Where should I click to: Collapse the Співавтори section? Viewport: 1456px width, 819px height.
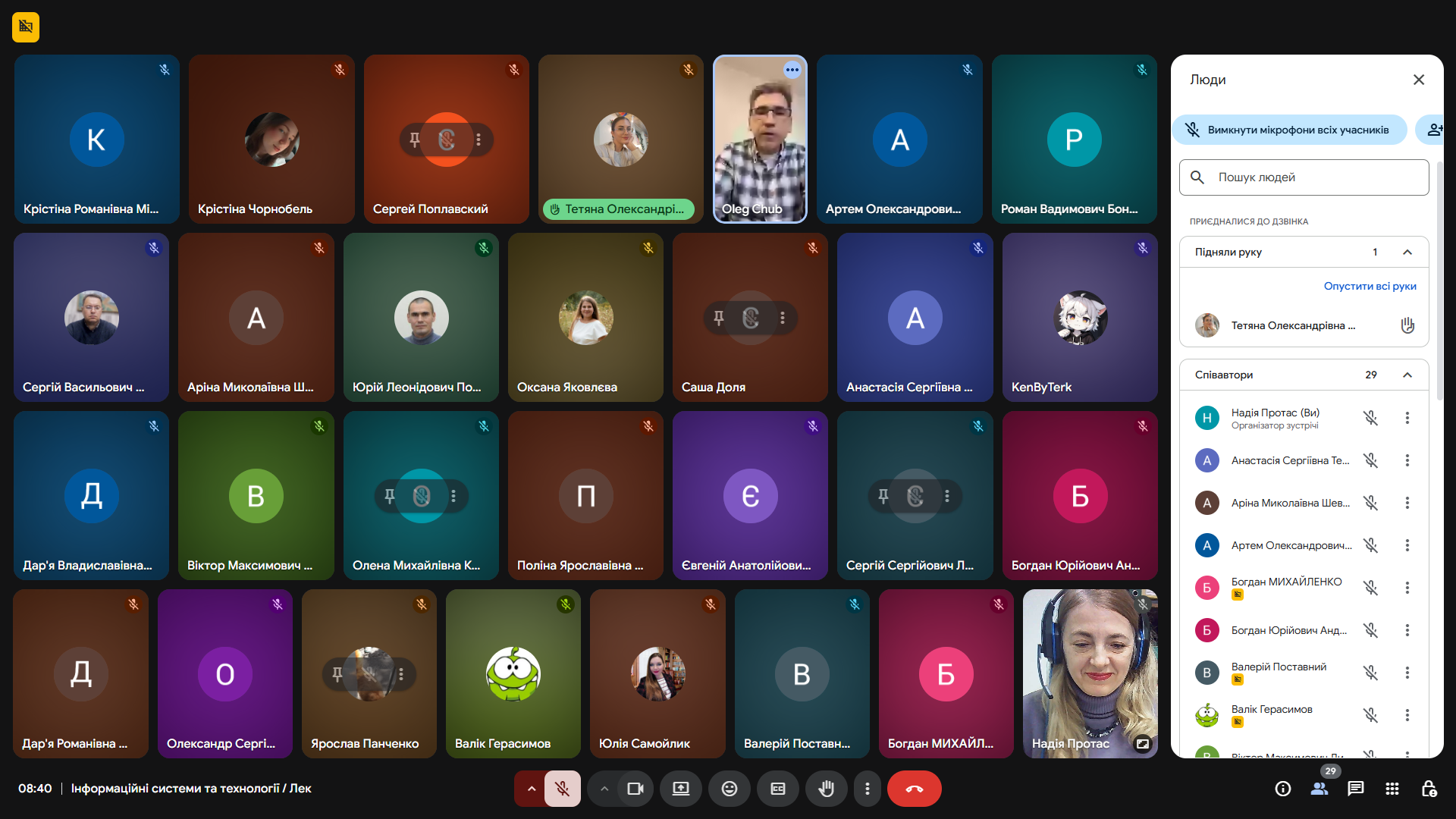tap(1407, 375)
